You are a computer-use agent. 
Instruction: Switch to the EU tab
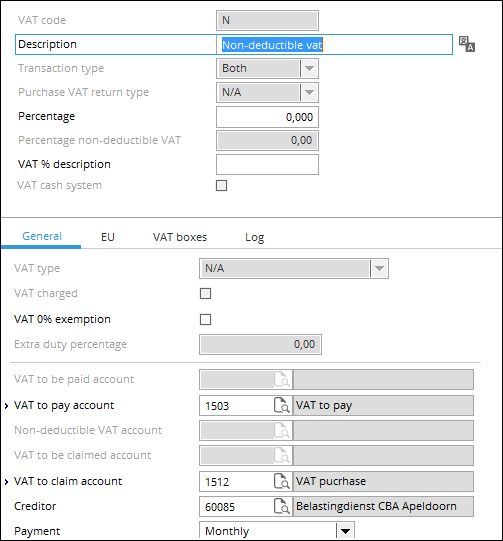[x=108, y=237]
